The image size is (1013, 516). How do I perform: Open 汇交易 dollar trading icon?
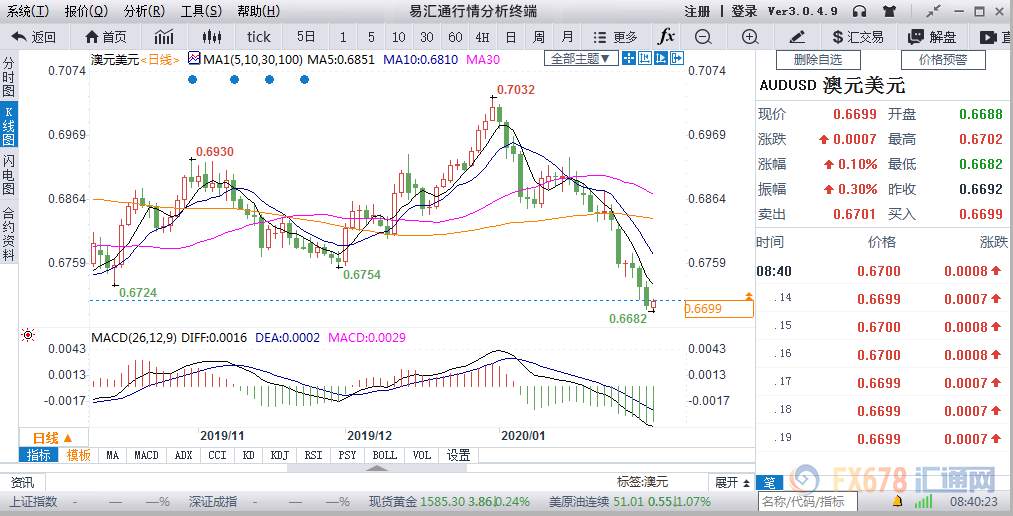pyautogui.click(x=858, y=37)
